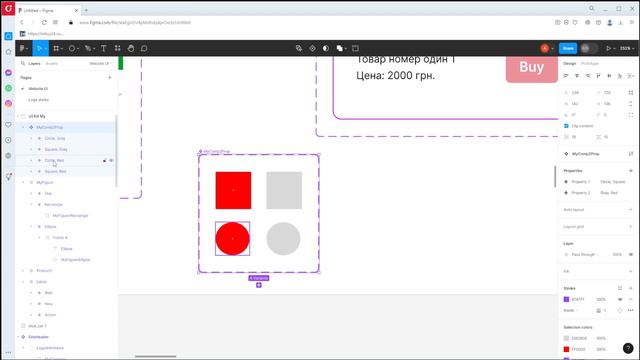Open the zoom level dropdown
The height and width of the screenshot is (360, 640).
(627, 48)
